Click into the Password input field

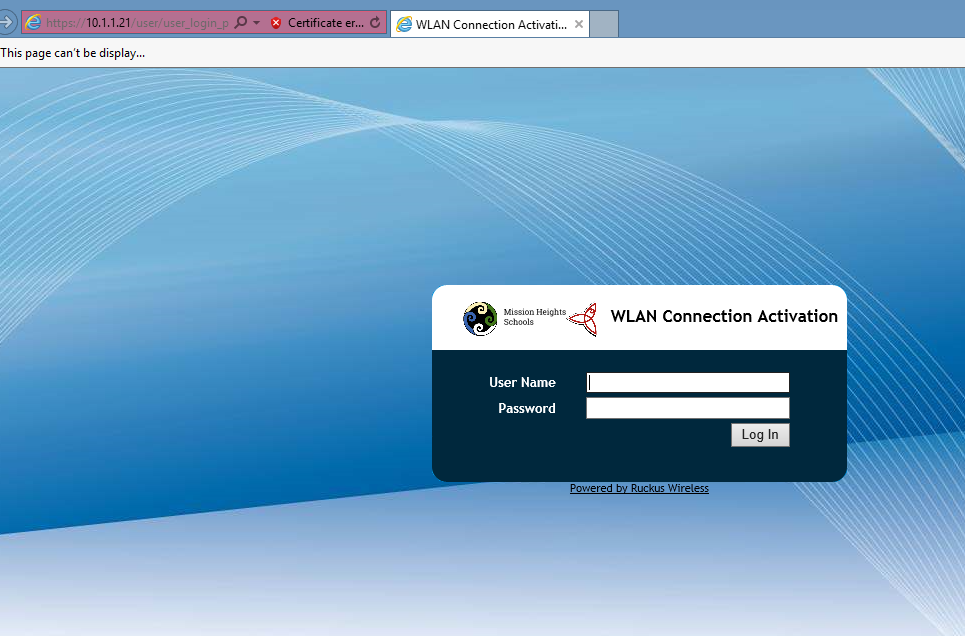click(687, 408)
